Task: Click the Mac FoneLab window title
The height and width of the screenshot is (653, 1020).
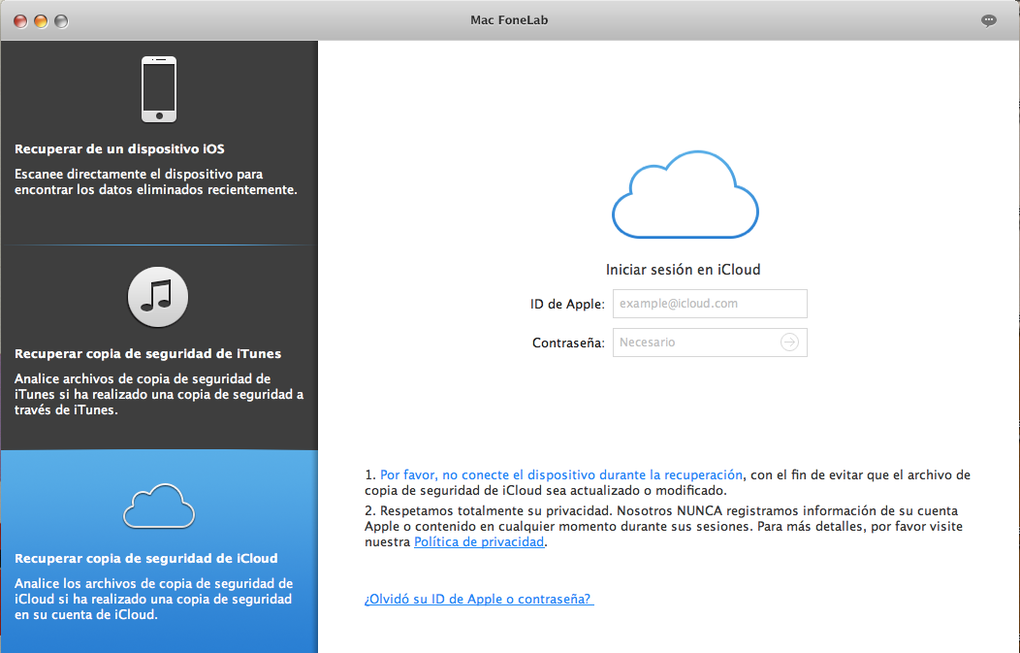Action: pyautogui.click(x=509, y=20)
